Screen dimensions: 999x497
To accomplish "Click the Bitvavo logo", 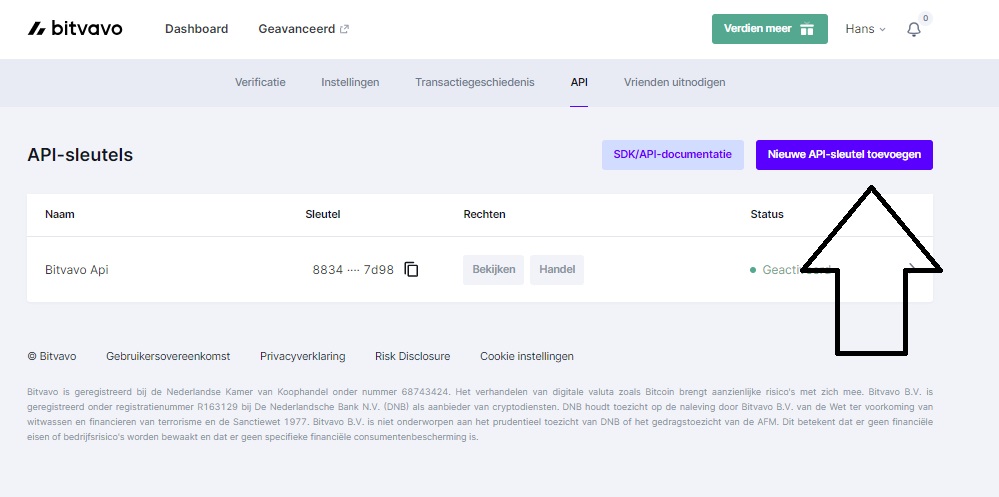I will coord(75,29).
